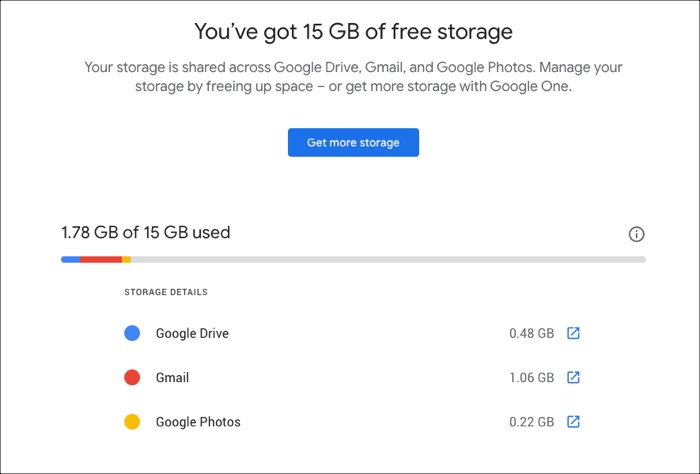Viewport: 700px width, 474px height.
Task: Click the red segment of storage bar
Action: 101,259
